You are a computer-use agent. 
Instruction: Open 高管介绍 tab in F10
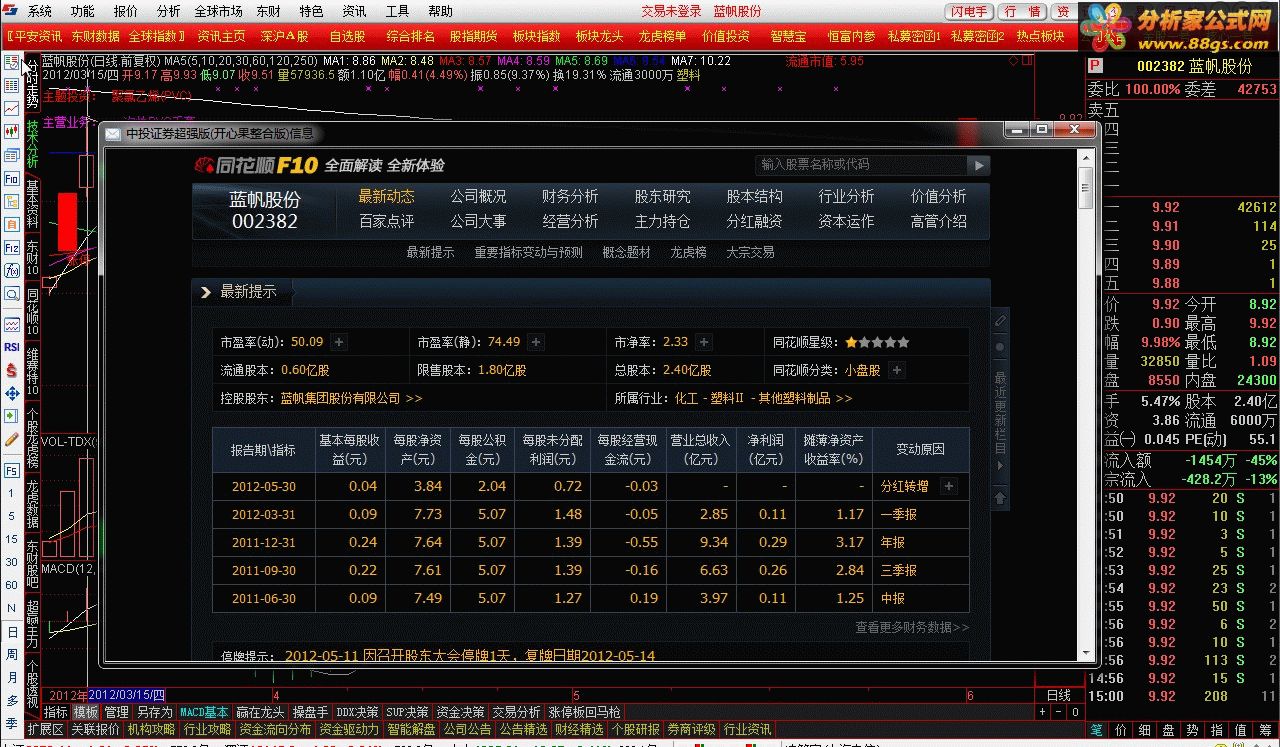pos(938,221)
